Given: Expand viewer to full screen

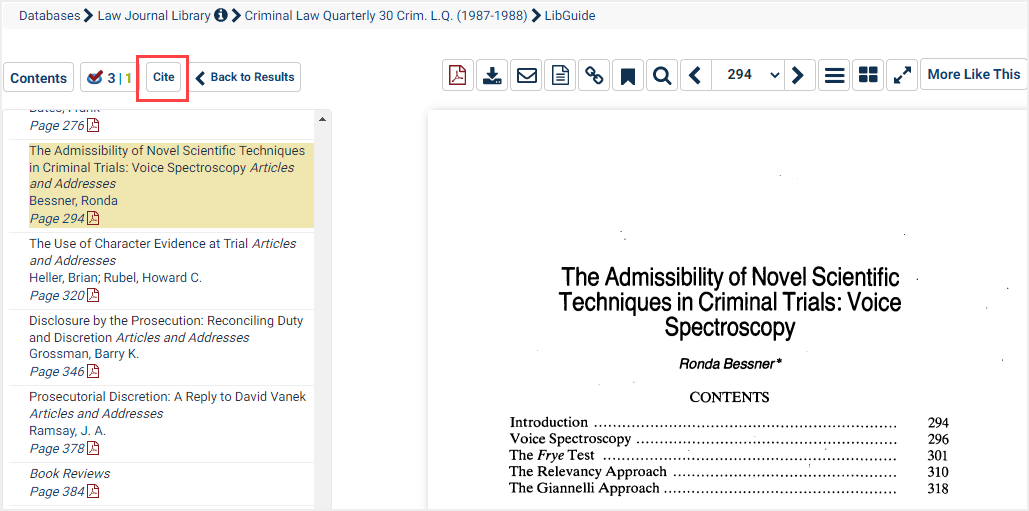Looking at the screenshot, I should (x=902, y=75).
